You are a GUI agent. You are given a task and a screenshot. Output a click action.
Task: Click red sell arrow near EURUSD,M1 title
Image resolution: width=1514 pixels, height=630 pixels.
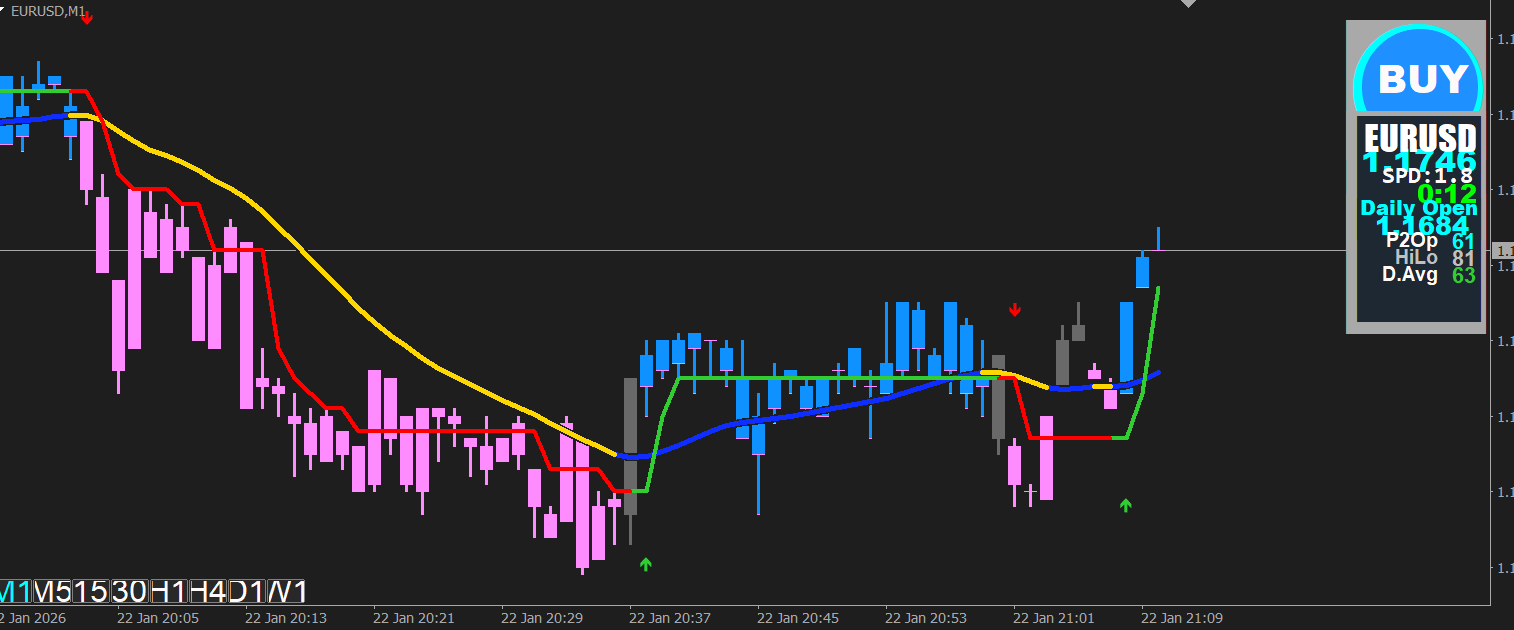point(87,18)
